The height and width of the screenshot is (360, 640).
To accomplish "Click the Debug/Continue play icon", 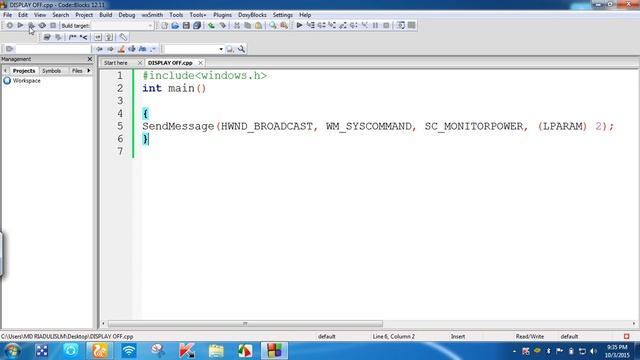I will point(299,25).
